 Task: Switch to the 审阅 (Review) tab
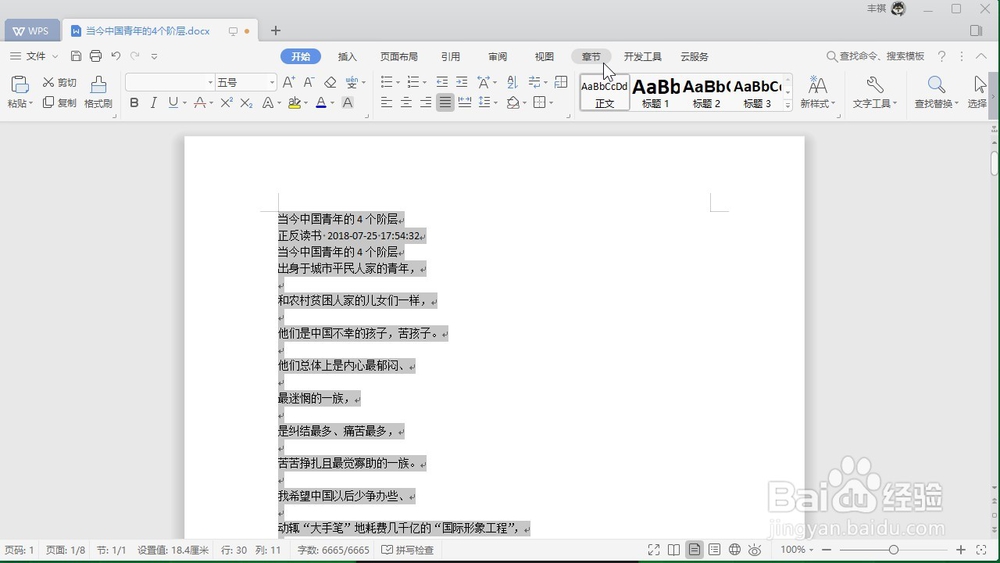pyautogui.click(x=497, y=57)
